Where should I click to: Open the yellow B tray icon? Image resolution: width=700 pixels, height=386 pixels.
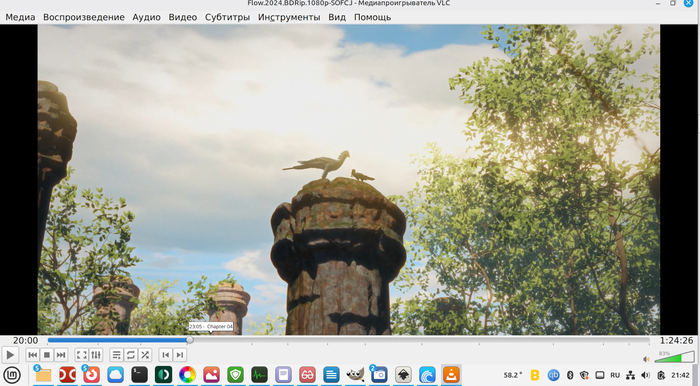(534, 375)
